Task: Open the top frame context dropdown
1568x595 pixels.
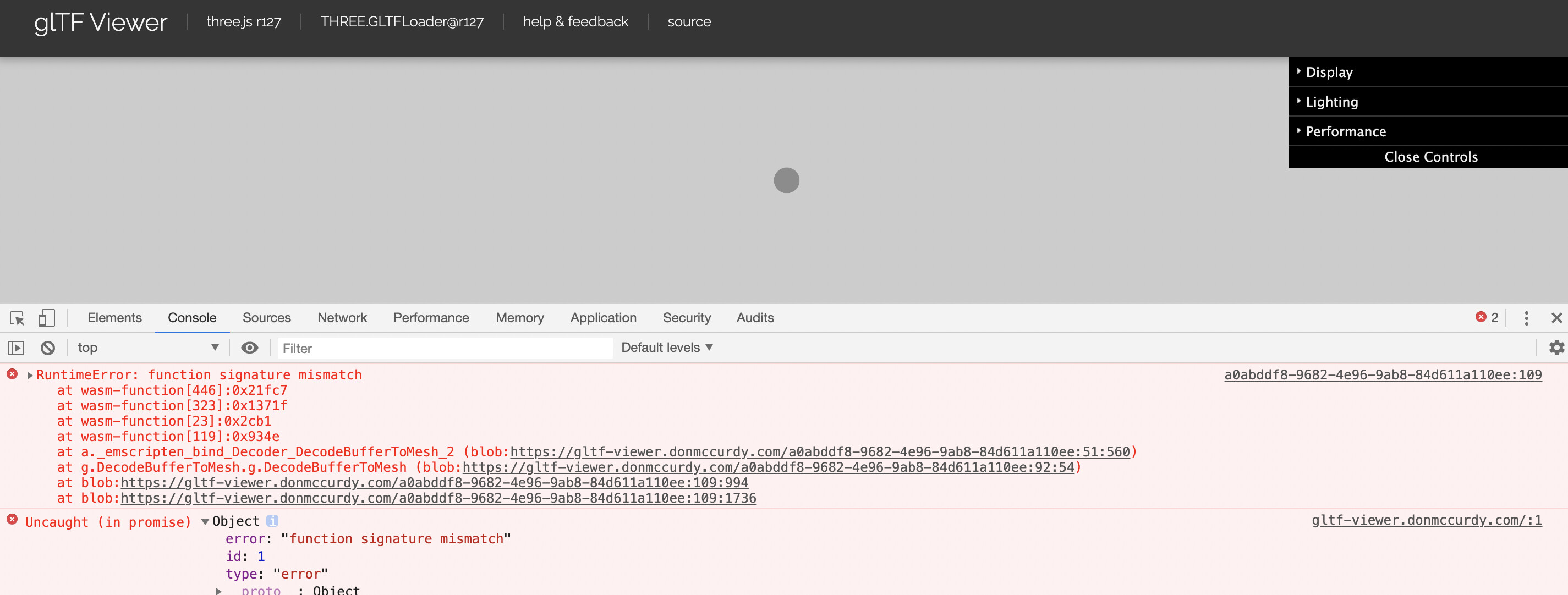Action: [x=146, y=348]
